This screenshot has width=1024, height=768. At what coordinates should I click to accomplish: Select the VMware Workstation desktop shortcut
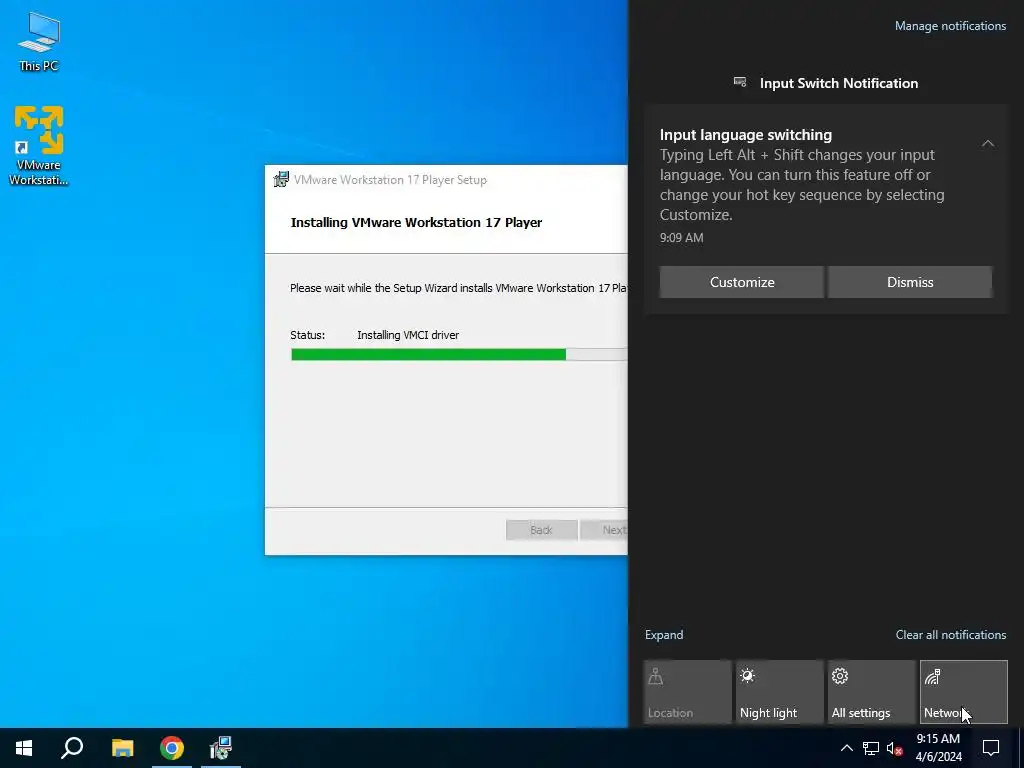click(x=39, y=145)
